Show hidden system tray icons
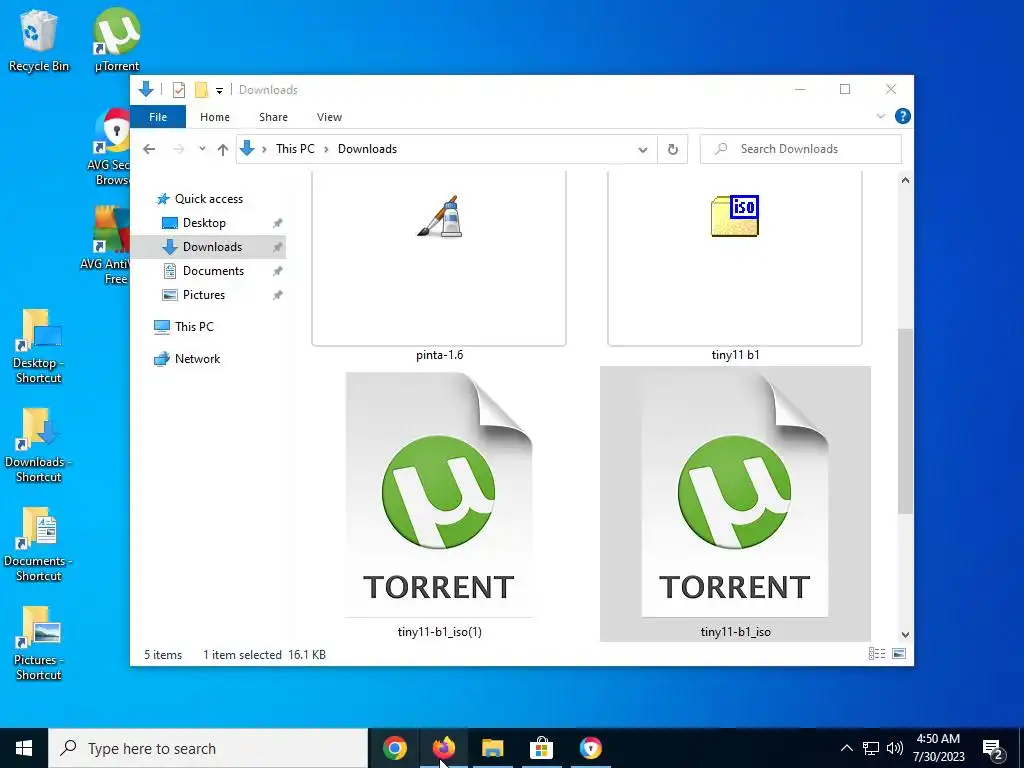 point(846,748)
